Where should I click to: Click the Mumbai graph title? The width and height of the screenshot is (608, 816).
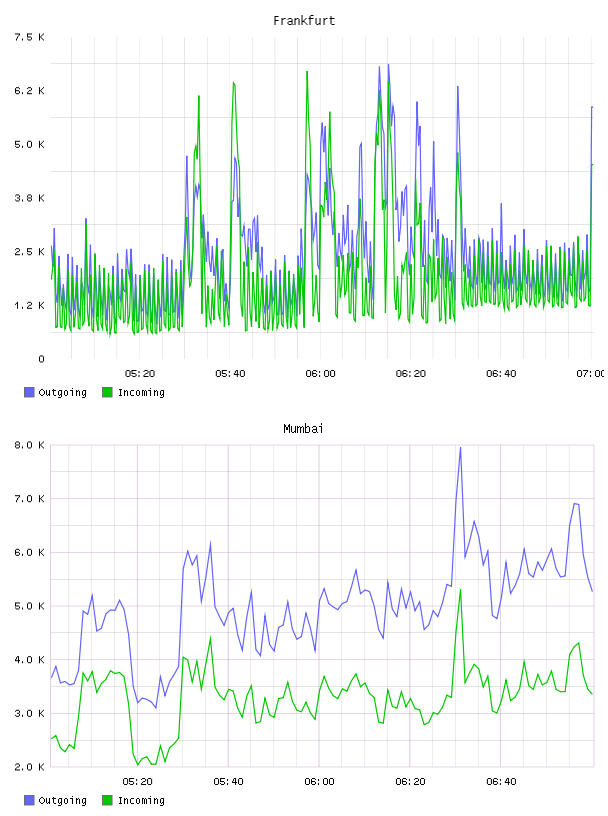(x=303, y=429)
